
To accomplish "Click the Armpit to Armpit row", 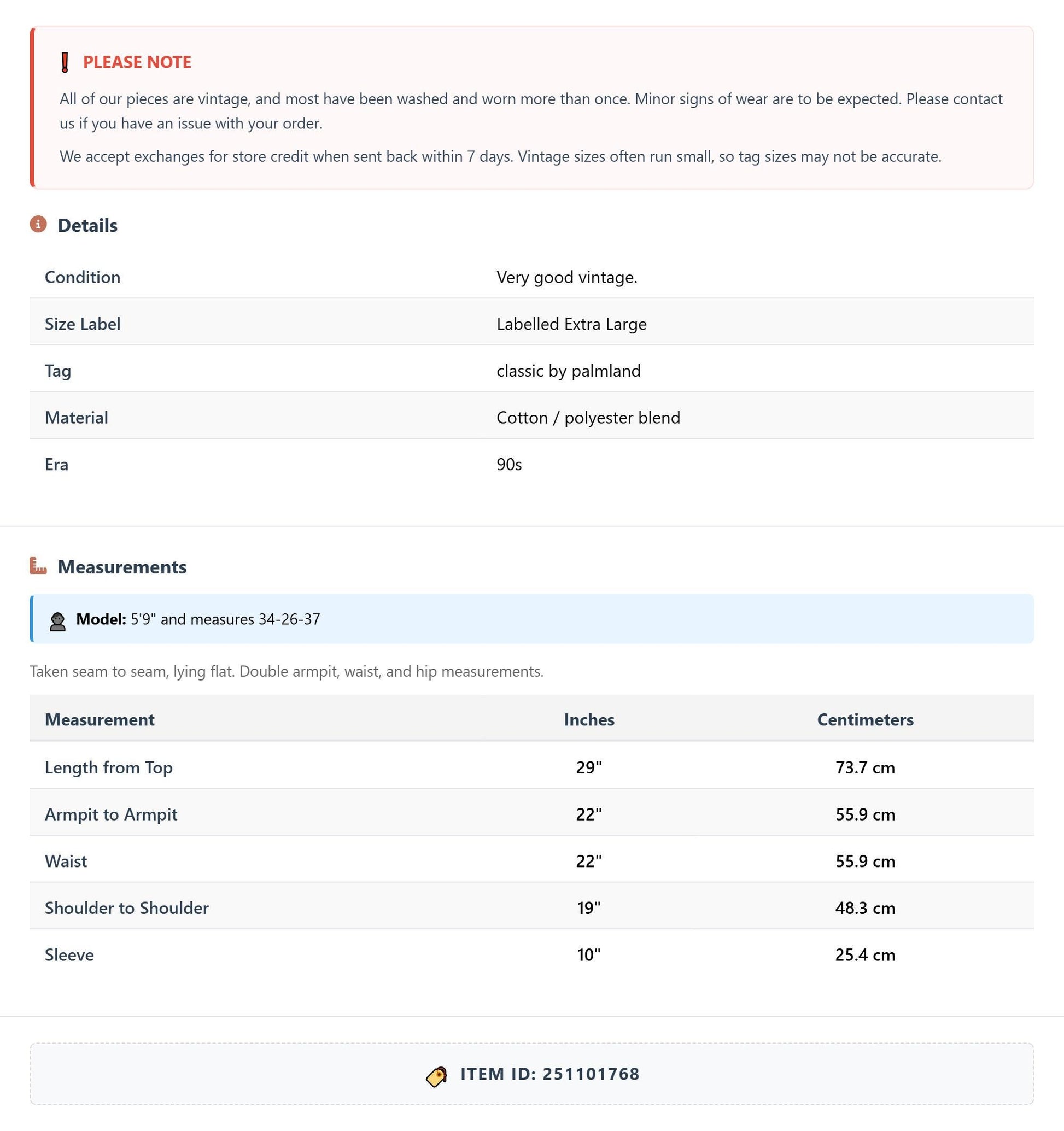I will point(531,814).
